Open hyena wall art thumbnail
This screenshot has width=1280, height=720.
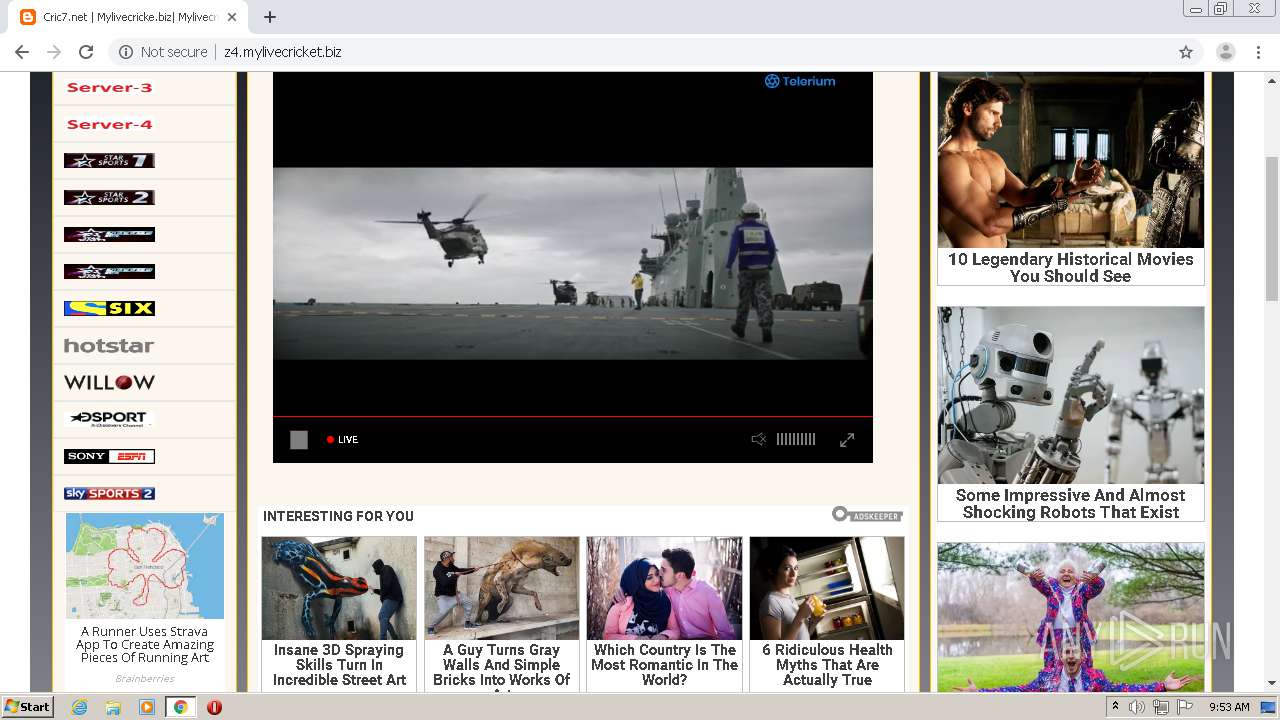(x=502, y=588)
